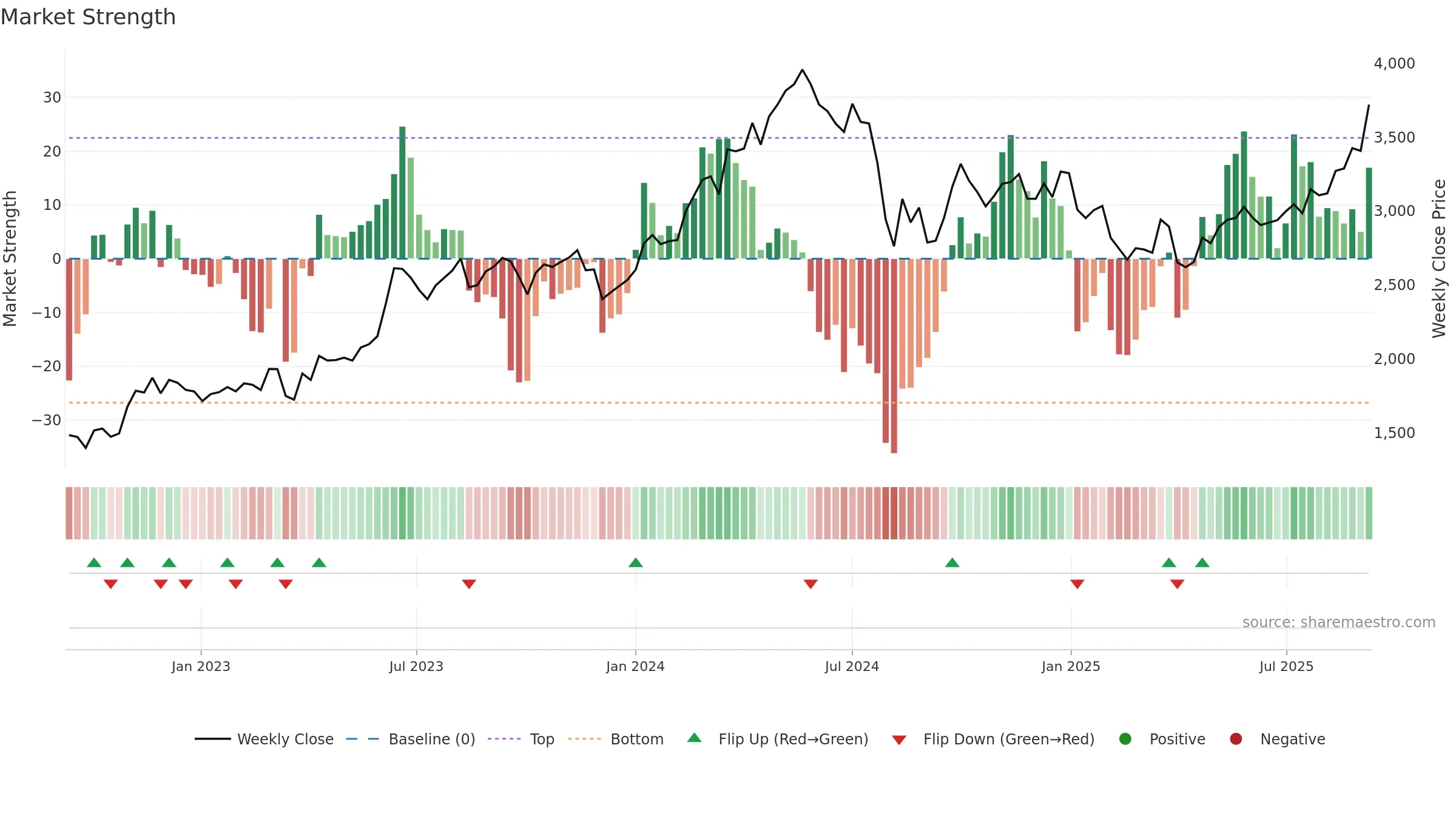Click the green Flip Up triangle legend icon
The height and width of the screenshot is (819, 1456).
tap(695, 738)
